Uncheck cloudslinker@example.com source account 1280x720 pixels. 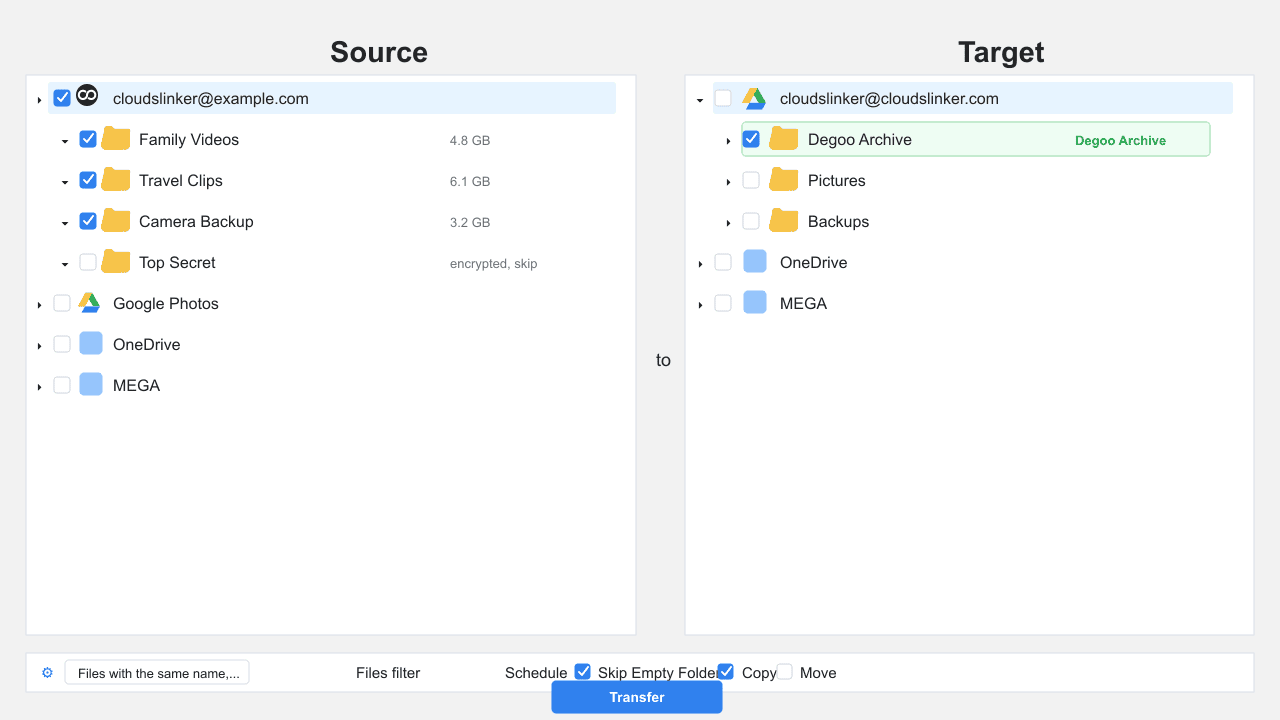point(62,98)
